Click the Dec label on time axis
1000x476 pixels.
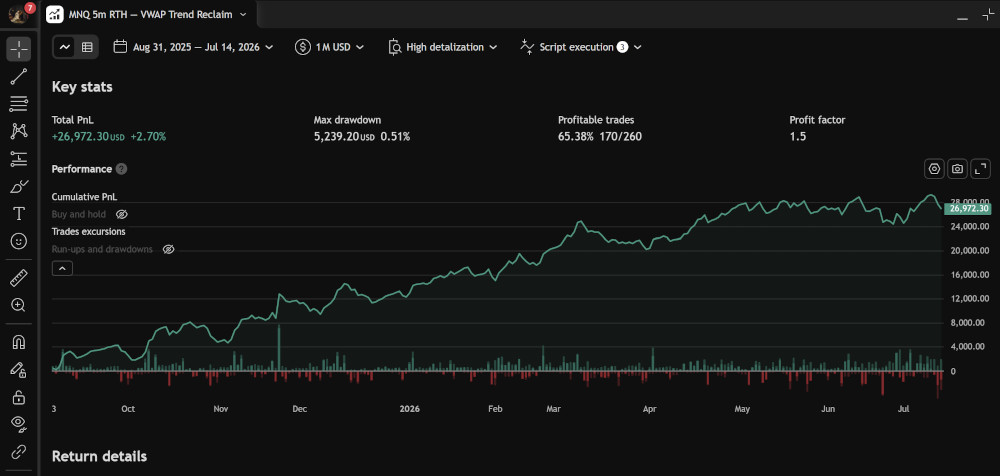pyautogui.click(x=300, y=408)
